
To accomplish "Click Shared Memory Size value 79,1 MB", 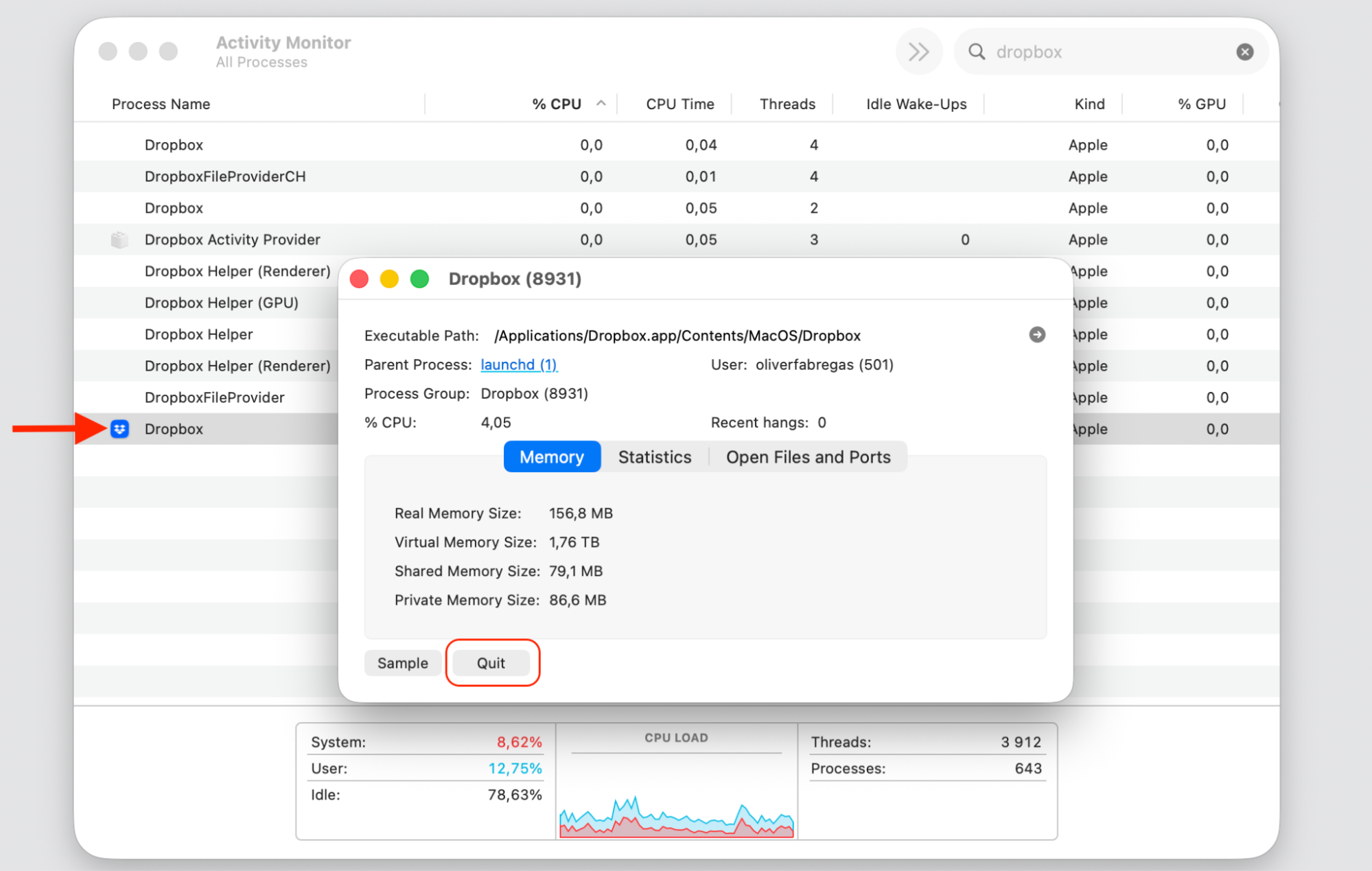I will point(575,571).
